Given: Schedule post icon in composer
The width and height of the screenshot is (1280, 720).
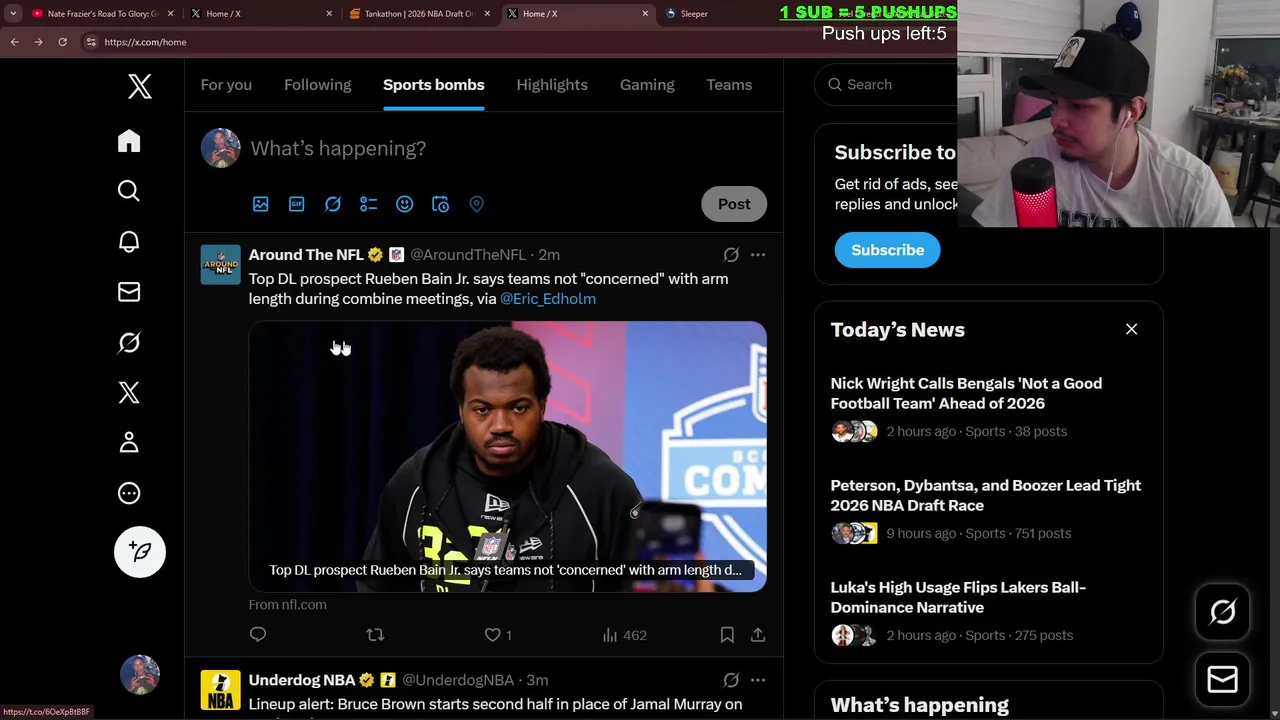Looking at the screenshot, I should pos(441,204).
